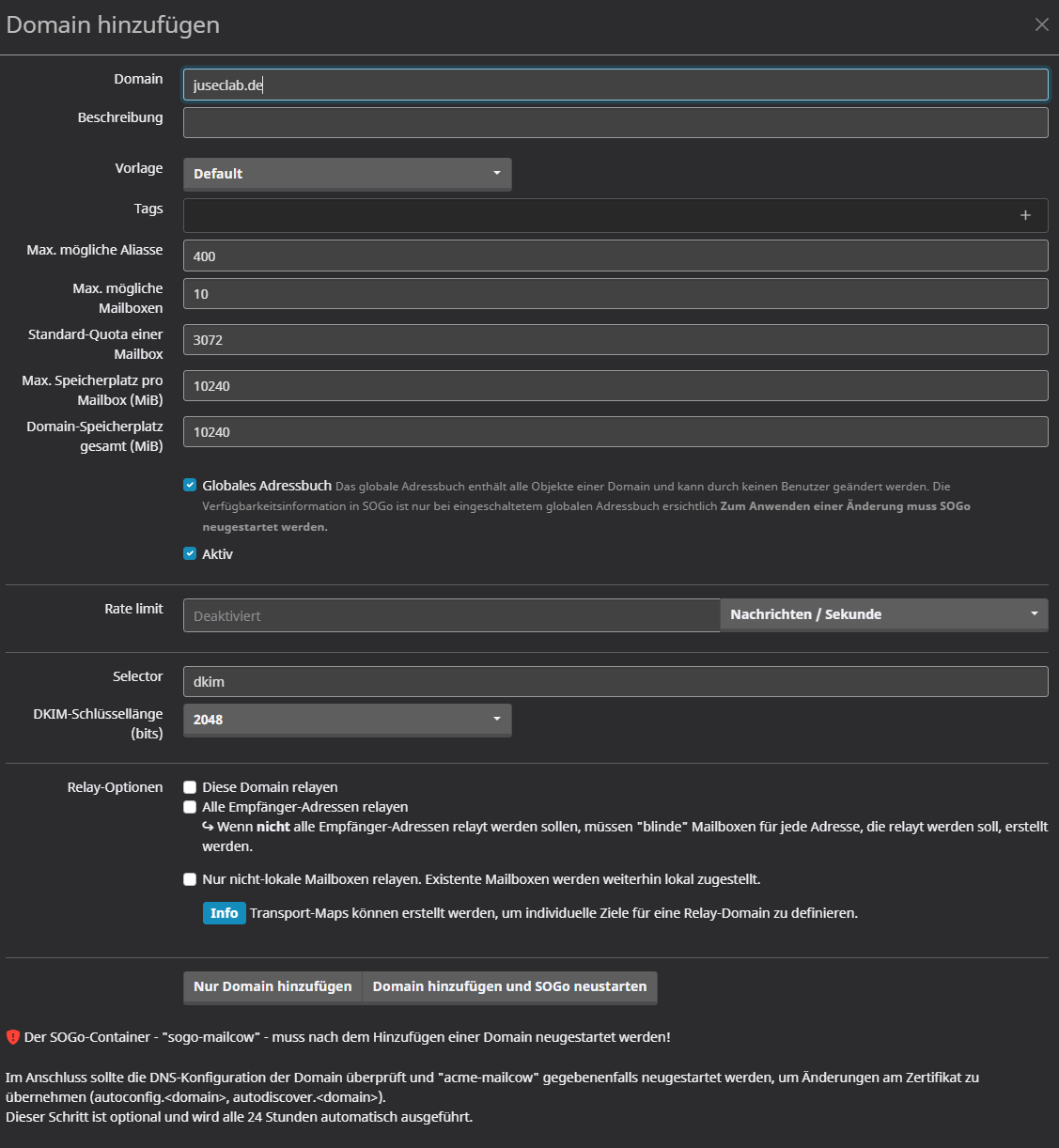Screen dimensions: 1059x1148
Task: Click the blue Info badge
Action: tap(224, 913)
